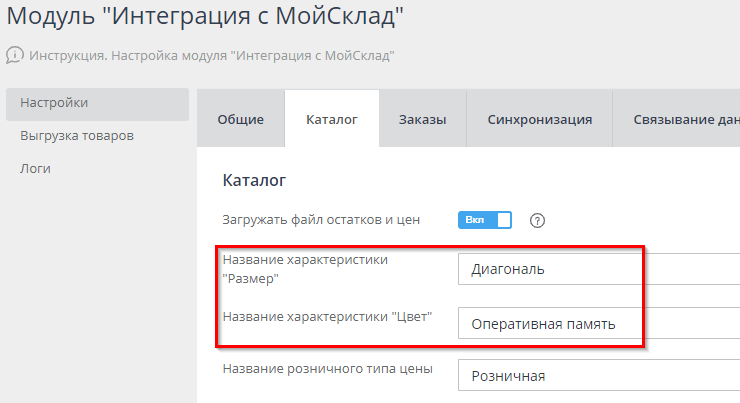This screenshot has width=740, height=403.
Task: Select the "Каталог" tab
Action: point(331,120)
